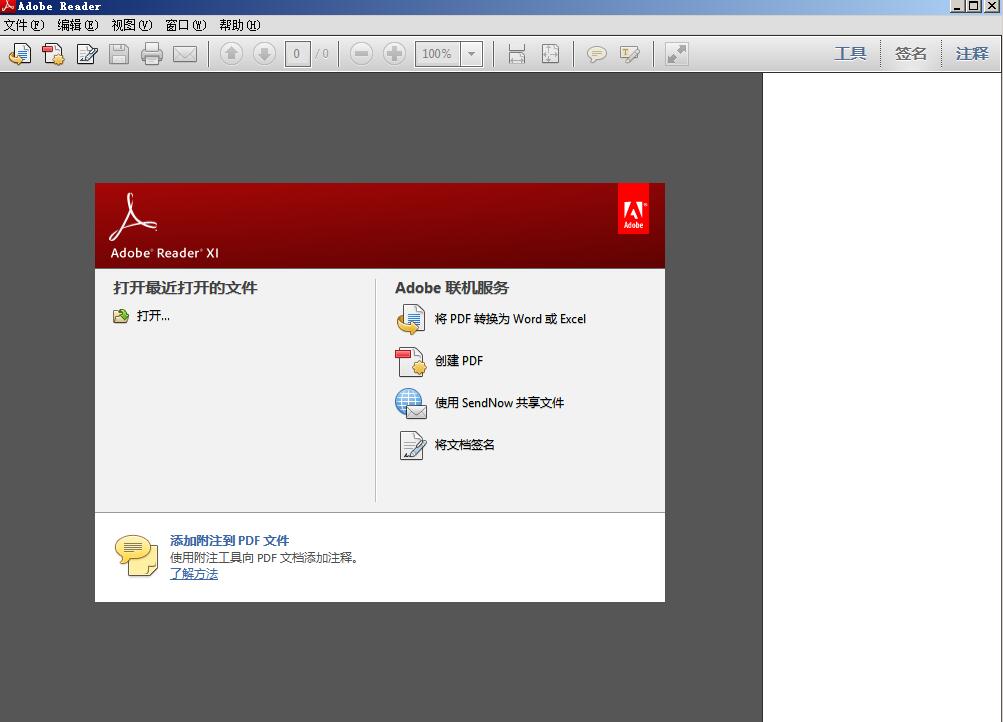Screen dimensions: 1003x722
Task: Open the 编辑(E) menu
Action: (x=78, y=25)
